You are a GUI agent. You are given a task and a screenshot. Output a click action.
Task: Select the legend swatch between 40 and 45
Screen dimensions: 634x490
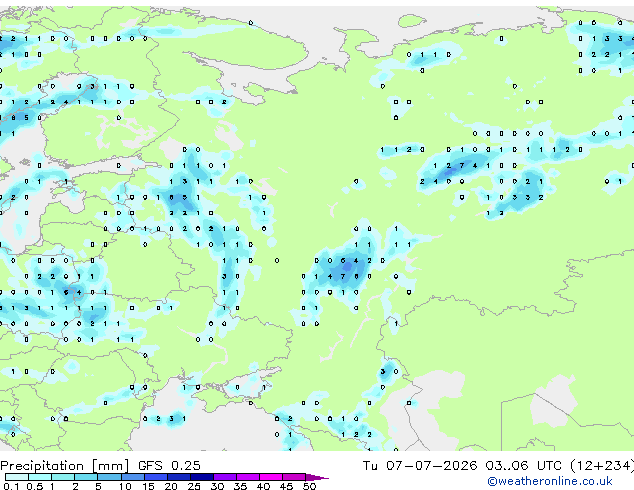tap(271, 477)
